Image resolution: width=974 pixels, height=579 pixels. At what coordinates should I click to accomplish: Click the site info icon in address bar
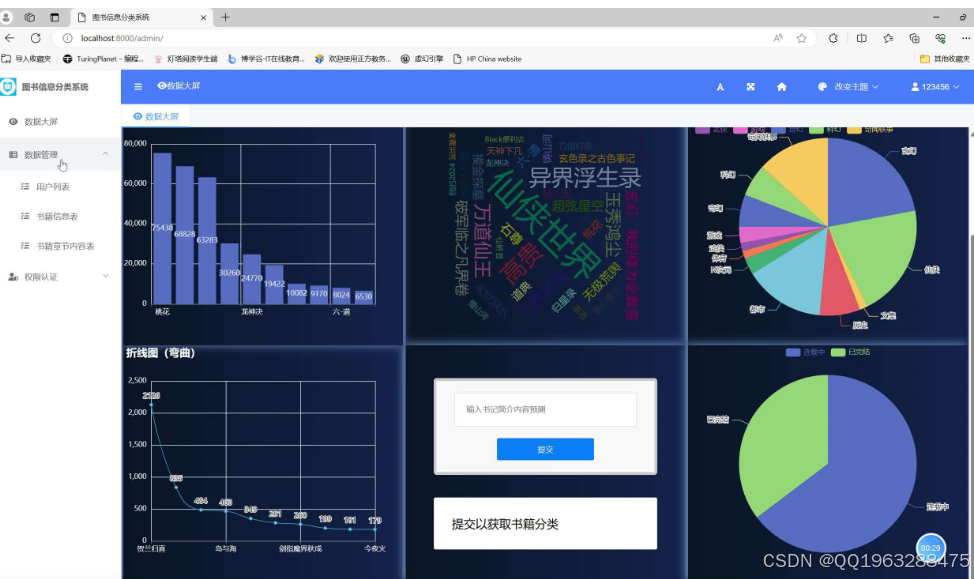pos(67,38)
